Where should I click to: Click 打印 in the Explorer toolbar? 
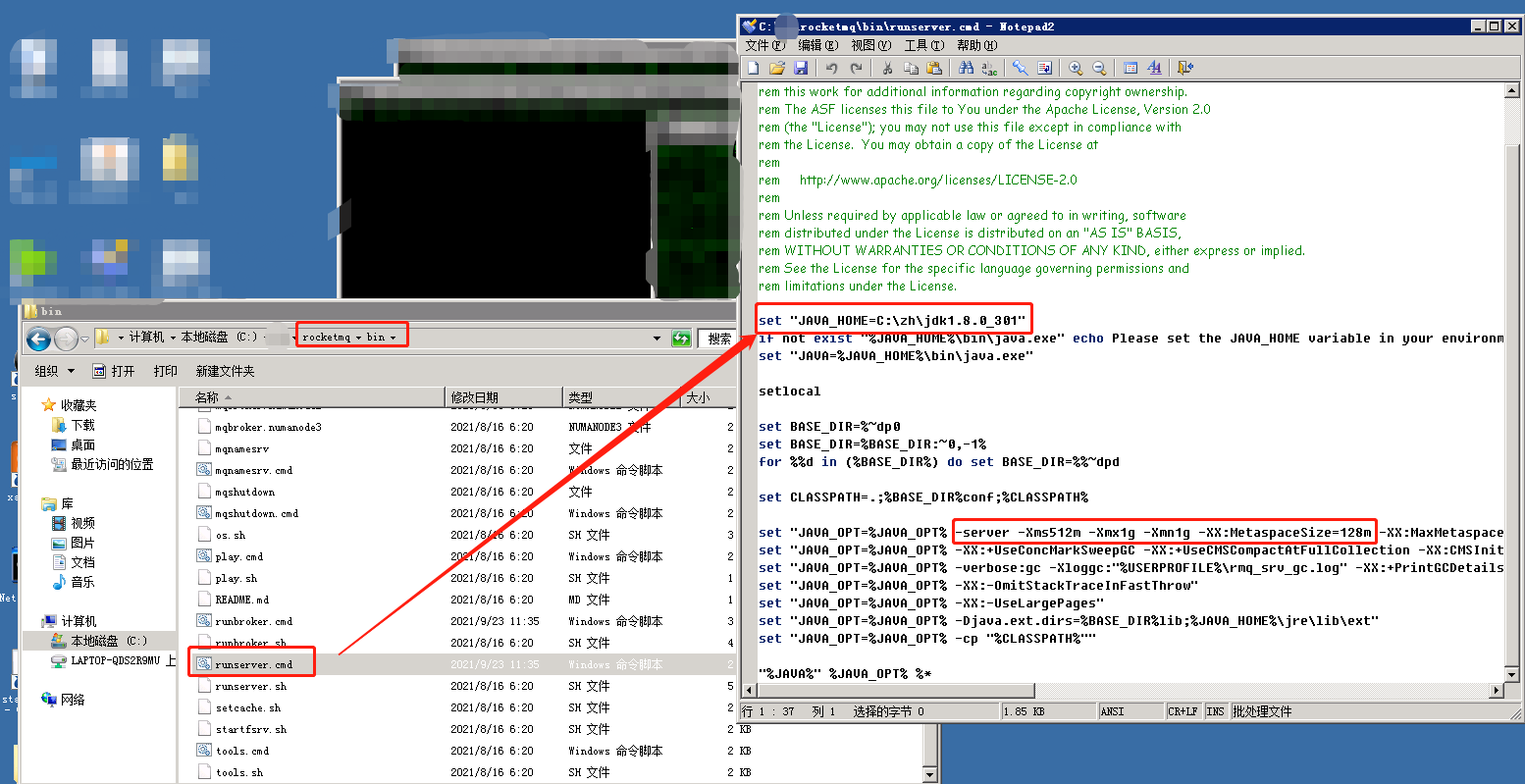click(x=166, y=371)
